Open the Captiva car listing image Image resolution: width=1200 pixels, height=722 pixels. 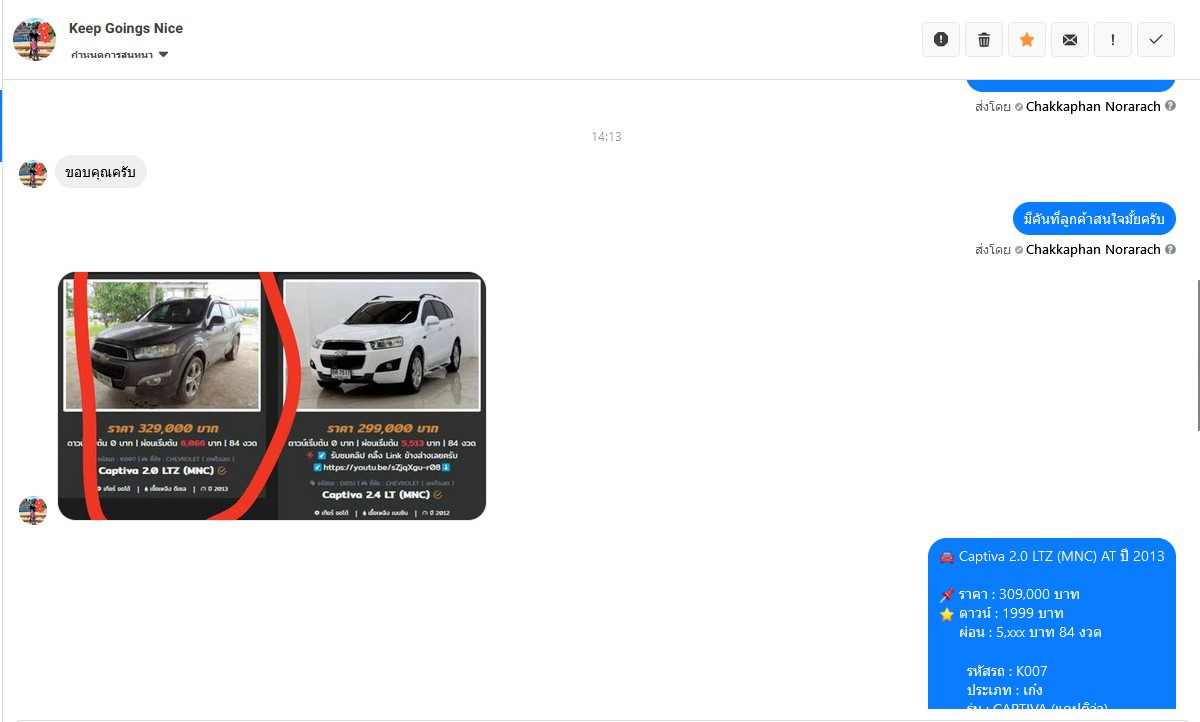(272, 396)
